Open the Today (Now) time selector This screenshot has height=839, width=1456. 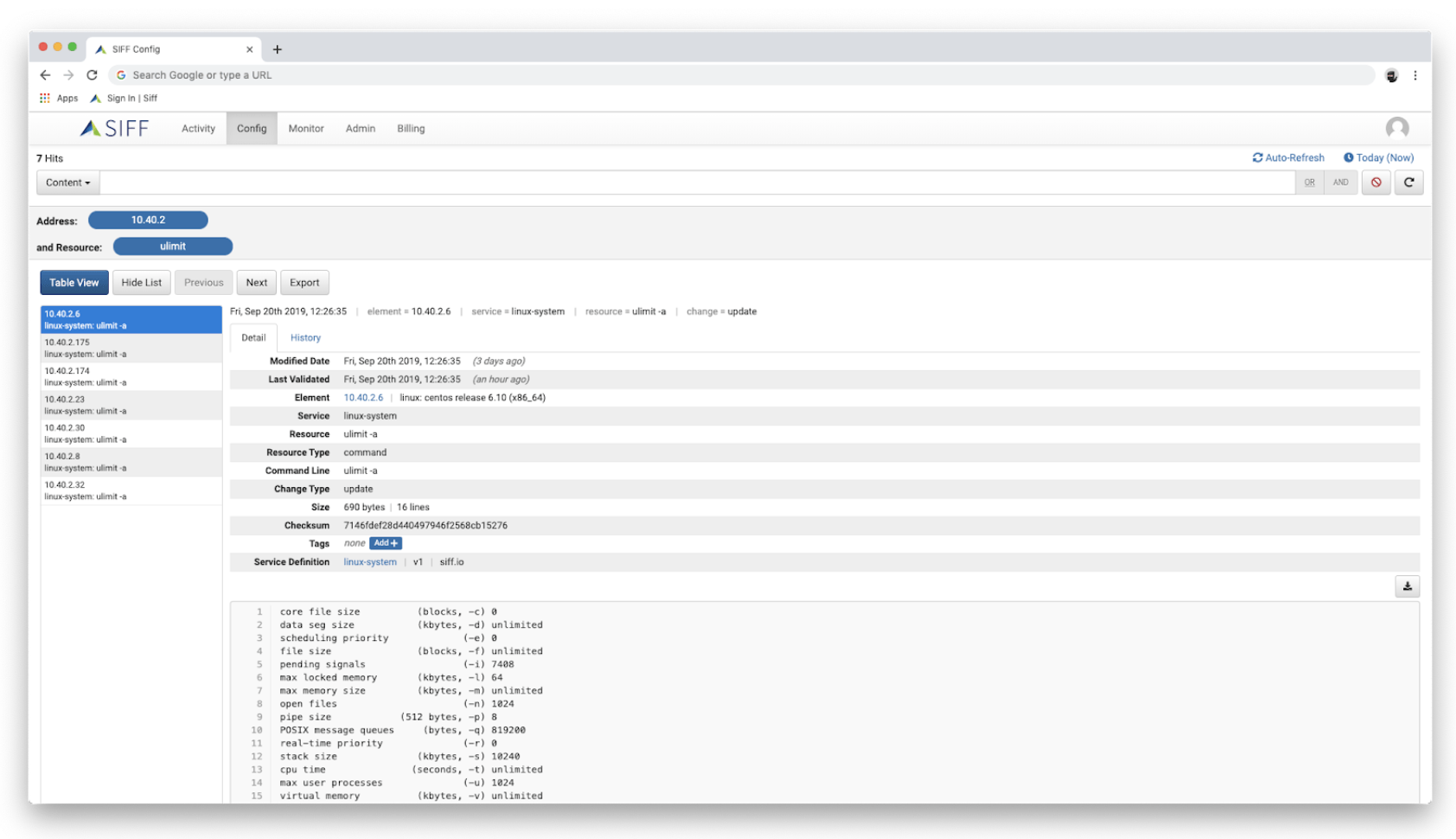click(1378, 157)
